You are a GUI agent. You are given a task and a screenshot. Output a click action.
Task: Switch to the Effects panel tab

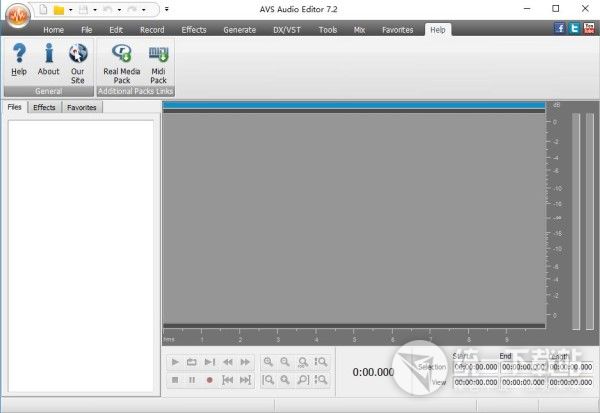coord(44,108)
